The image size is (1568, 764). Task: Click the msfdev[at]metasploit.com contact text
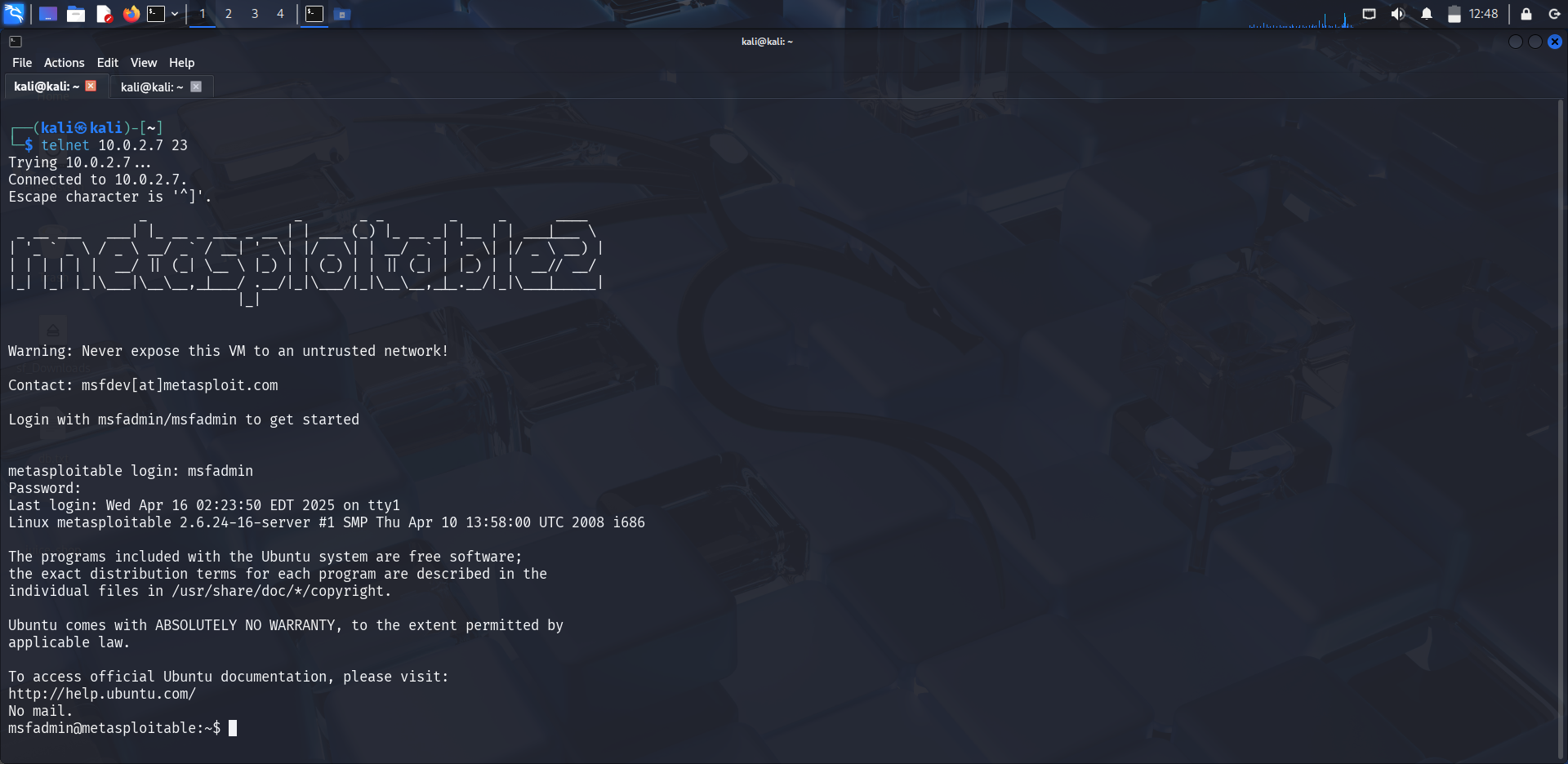180,385
